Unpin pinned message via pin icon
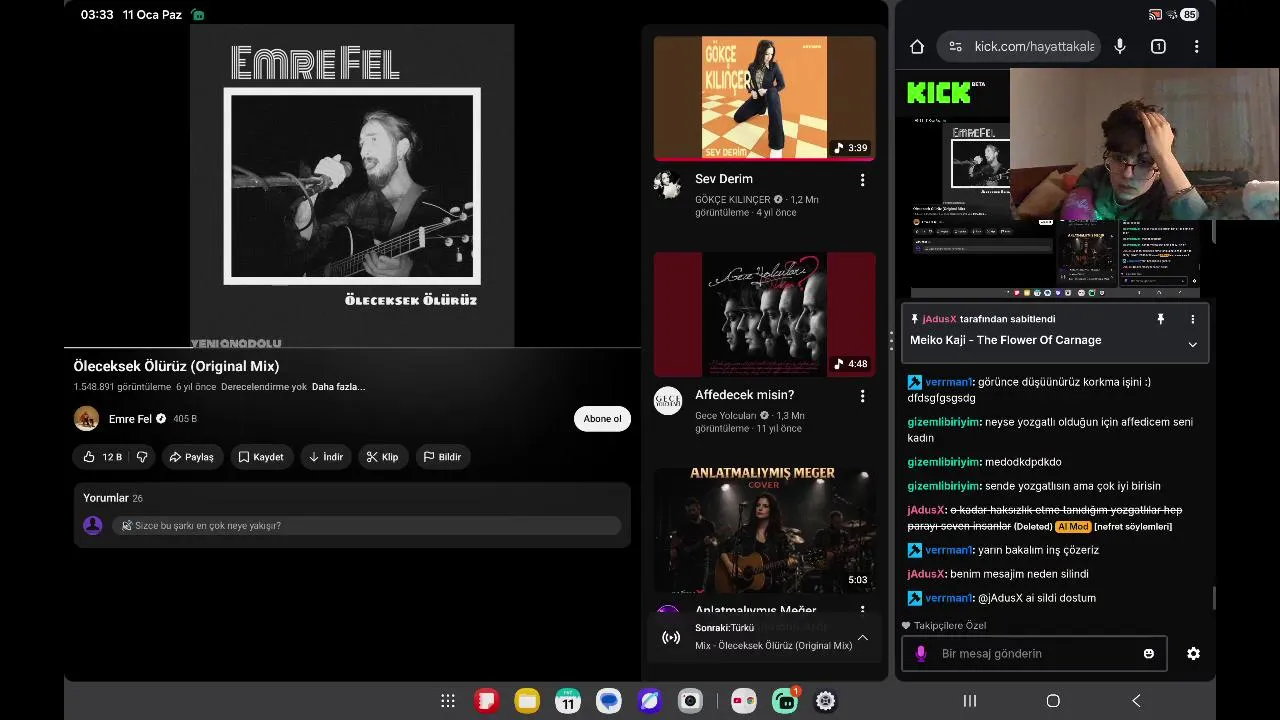The height and width of the screenshot is (720, 1280). tap(1161, 319)
